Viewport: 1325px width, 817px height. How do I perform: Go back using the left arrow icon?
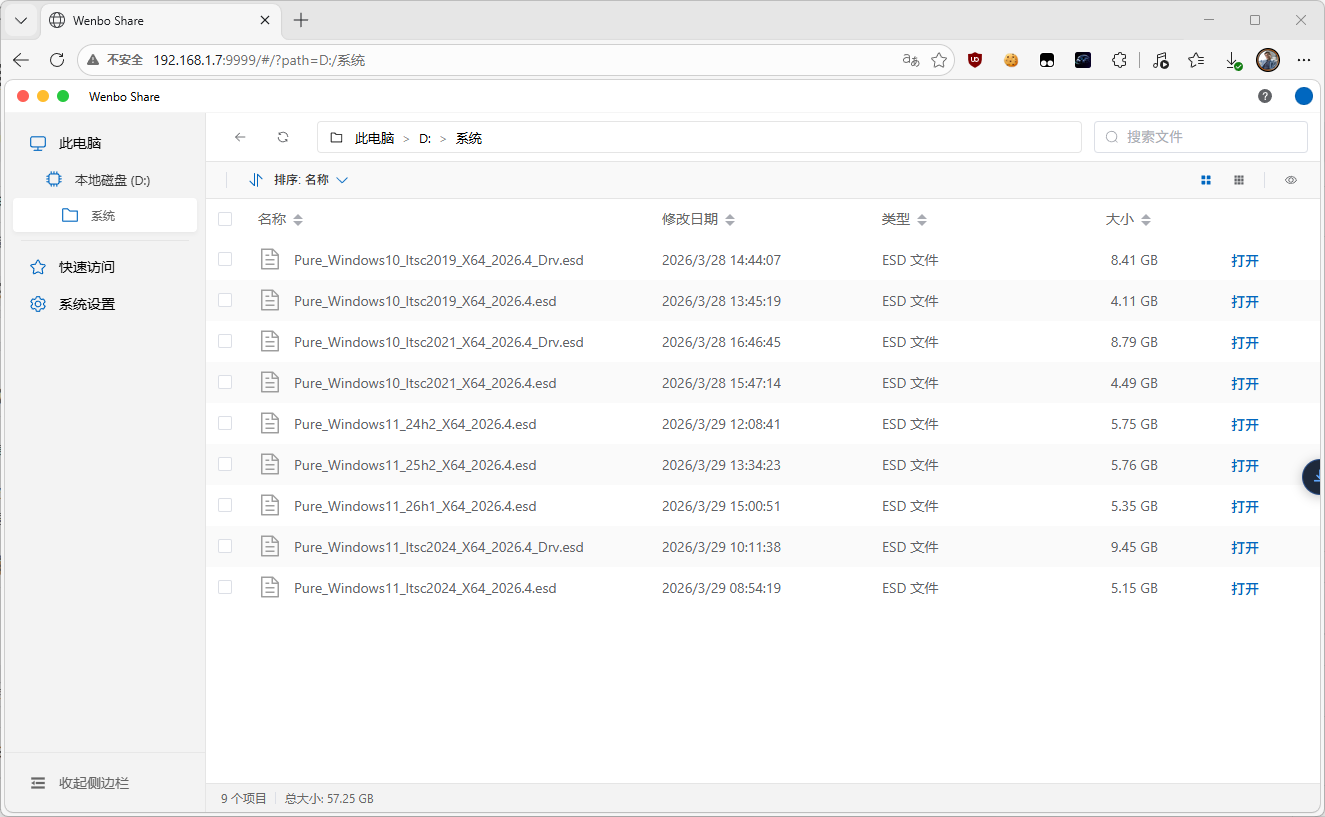(x=240, y=137)
